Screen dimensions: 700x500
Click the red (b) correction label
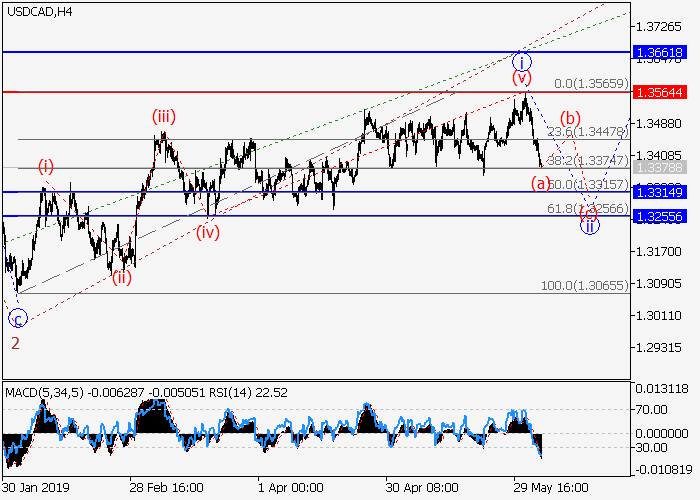click(570, 117)
